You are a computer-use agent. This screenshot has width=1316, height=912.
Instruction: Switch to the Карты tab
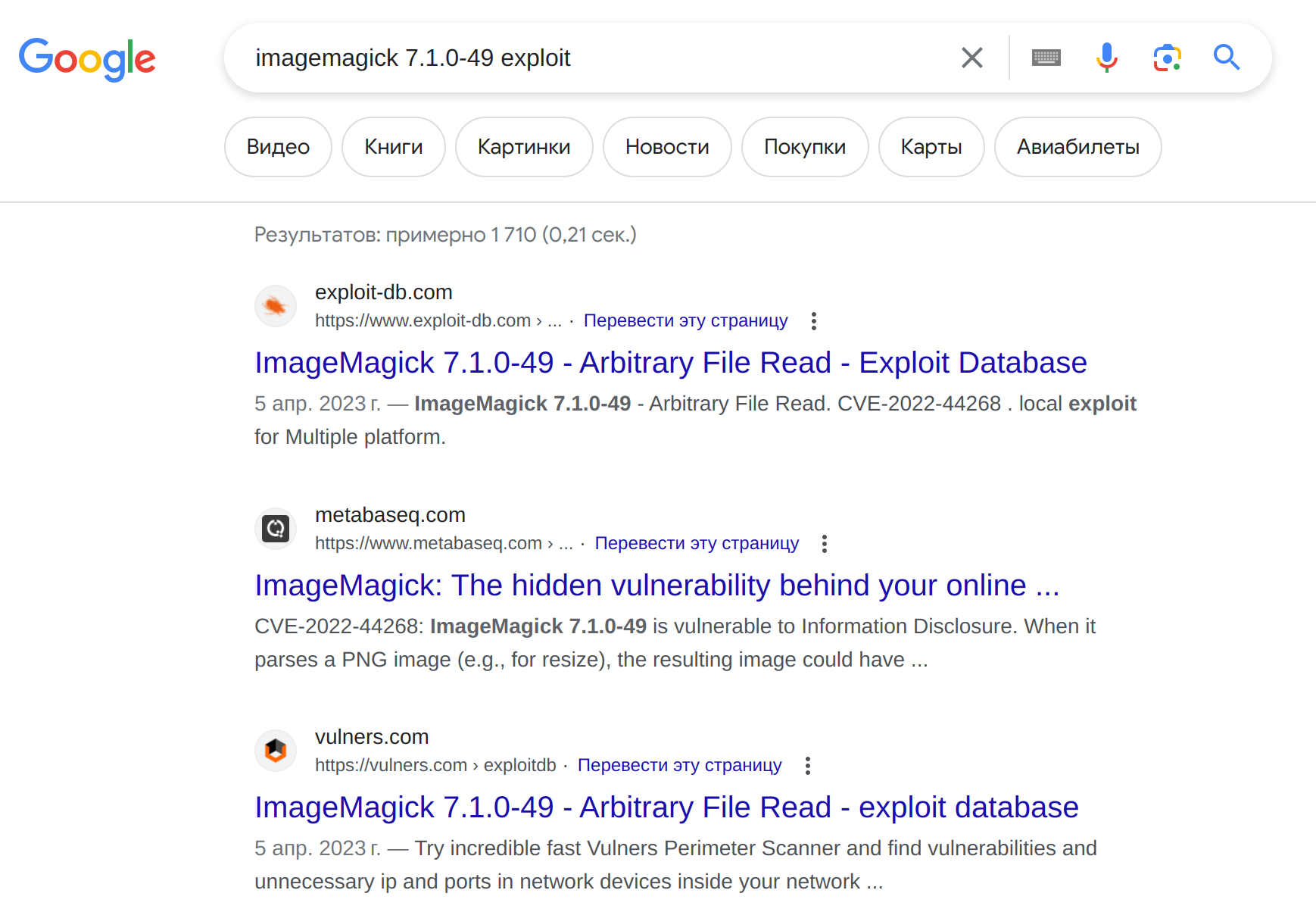click(931, 147)
